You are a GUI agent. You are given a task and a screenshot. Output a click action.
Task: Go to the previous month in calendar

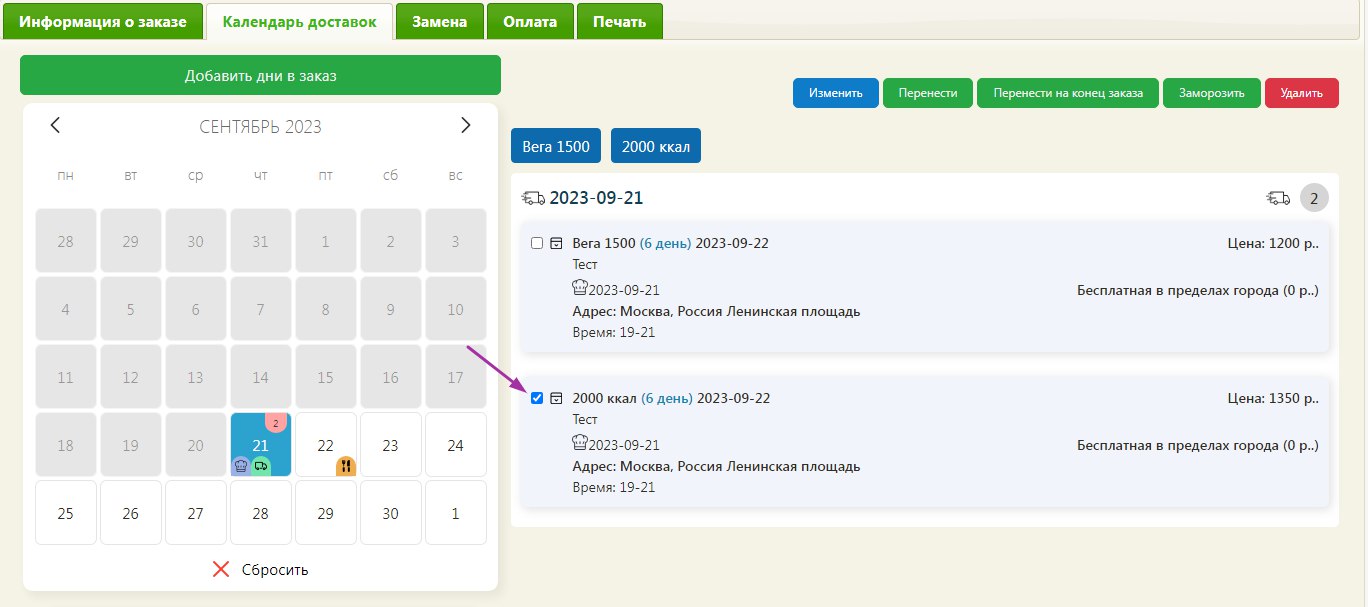click(x=55, y=125)
